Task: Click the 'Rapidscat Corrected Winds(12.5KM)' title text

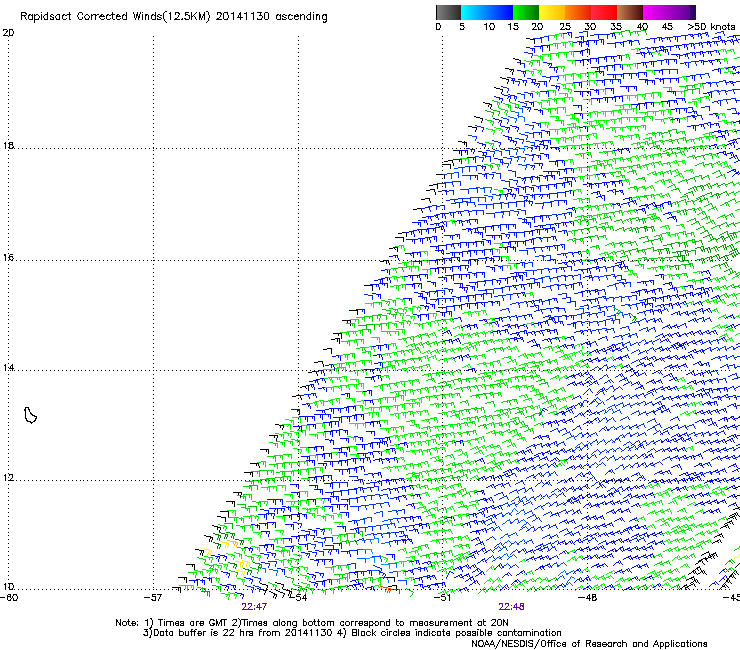Action: coord(115,17)
